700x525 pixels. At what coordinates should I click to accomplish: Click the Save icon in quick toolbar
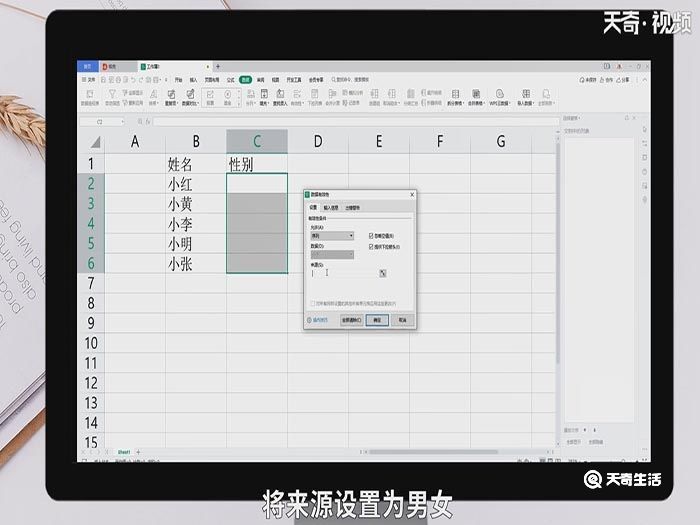click(x=103, y=79)
